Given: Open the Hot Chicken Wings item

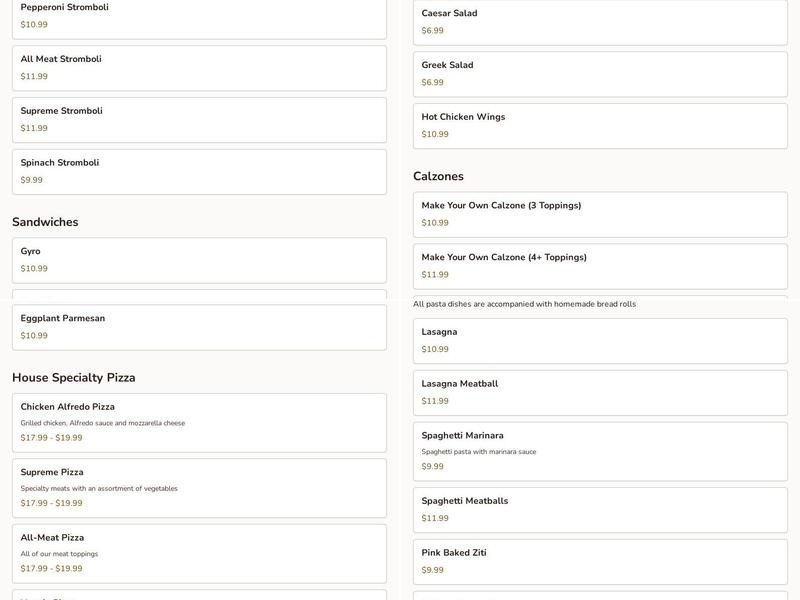Looking at the screenshot, I should [x=600, y=126].
